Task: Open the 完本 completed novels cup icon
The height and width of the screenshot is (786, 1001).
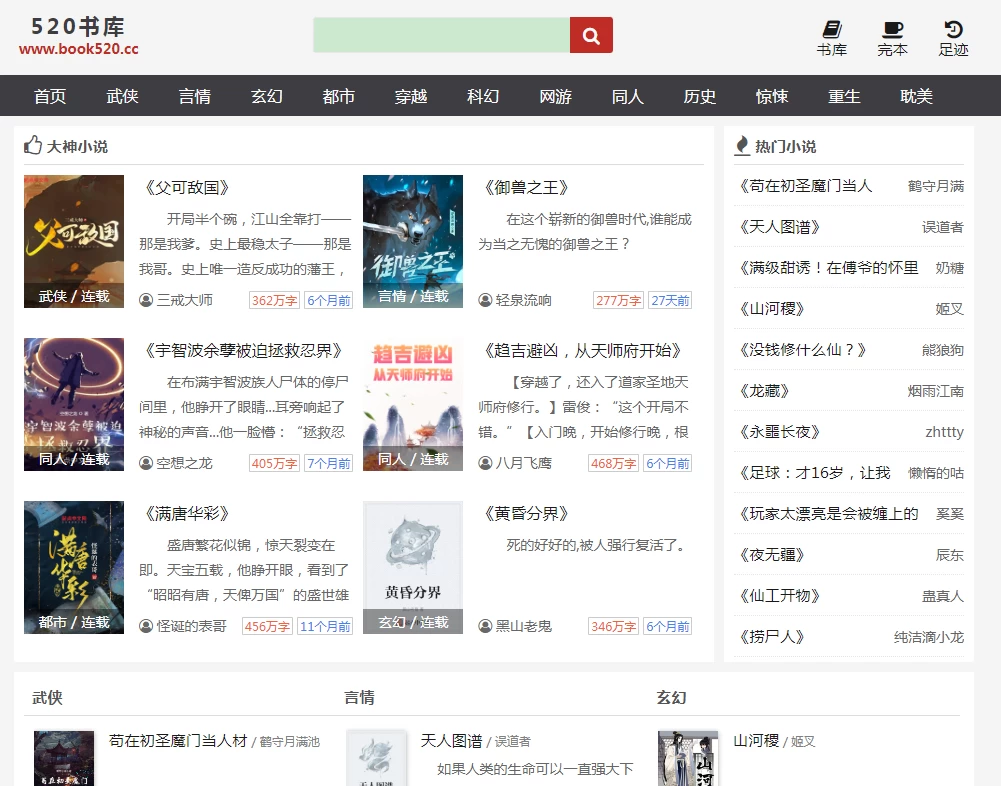Action: [892, 32]
